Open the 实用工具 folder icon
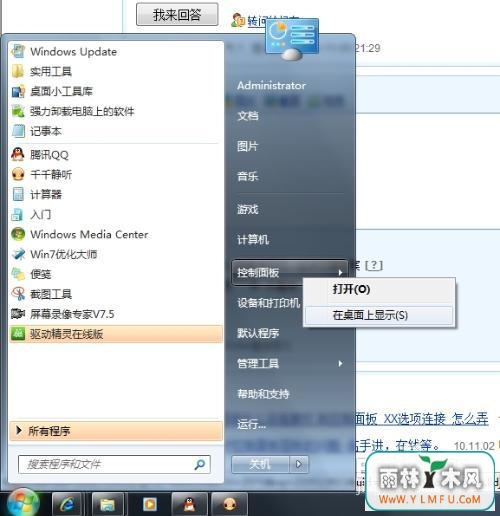The width and height of the screenshot is (500, 516). pos(18,71)
